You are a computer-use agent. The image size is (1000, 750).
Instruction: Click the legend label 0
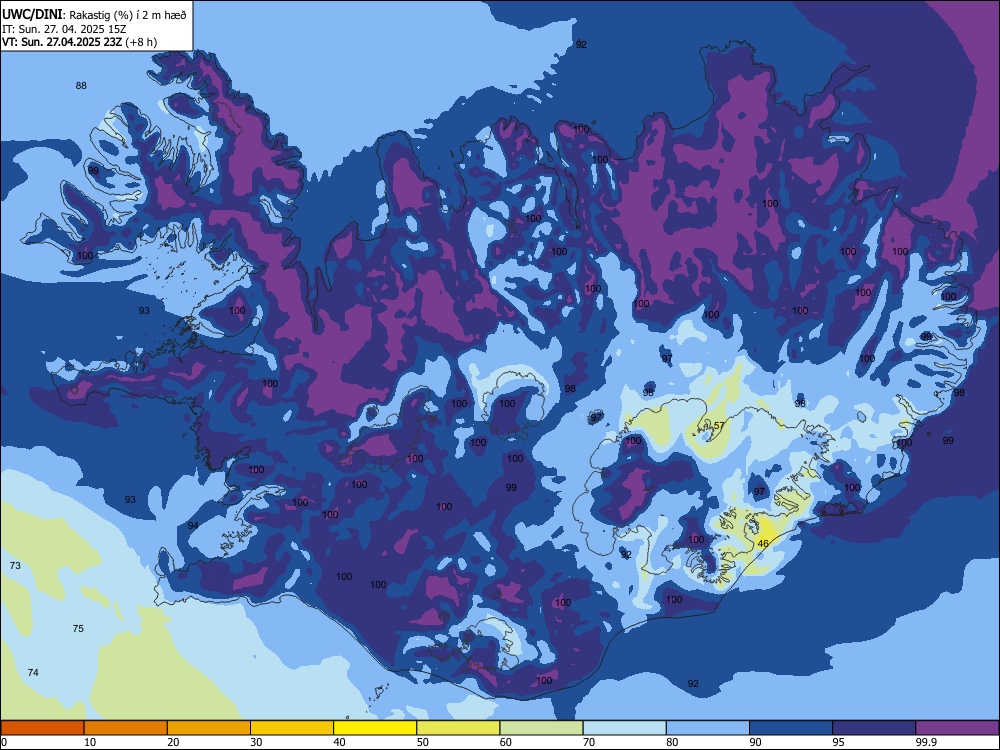click(x=4, y=742)
